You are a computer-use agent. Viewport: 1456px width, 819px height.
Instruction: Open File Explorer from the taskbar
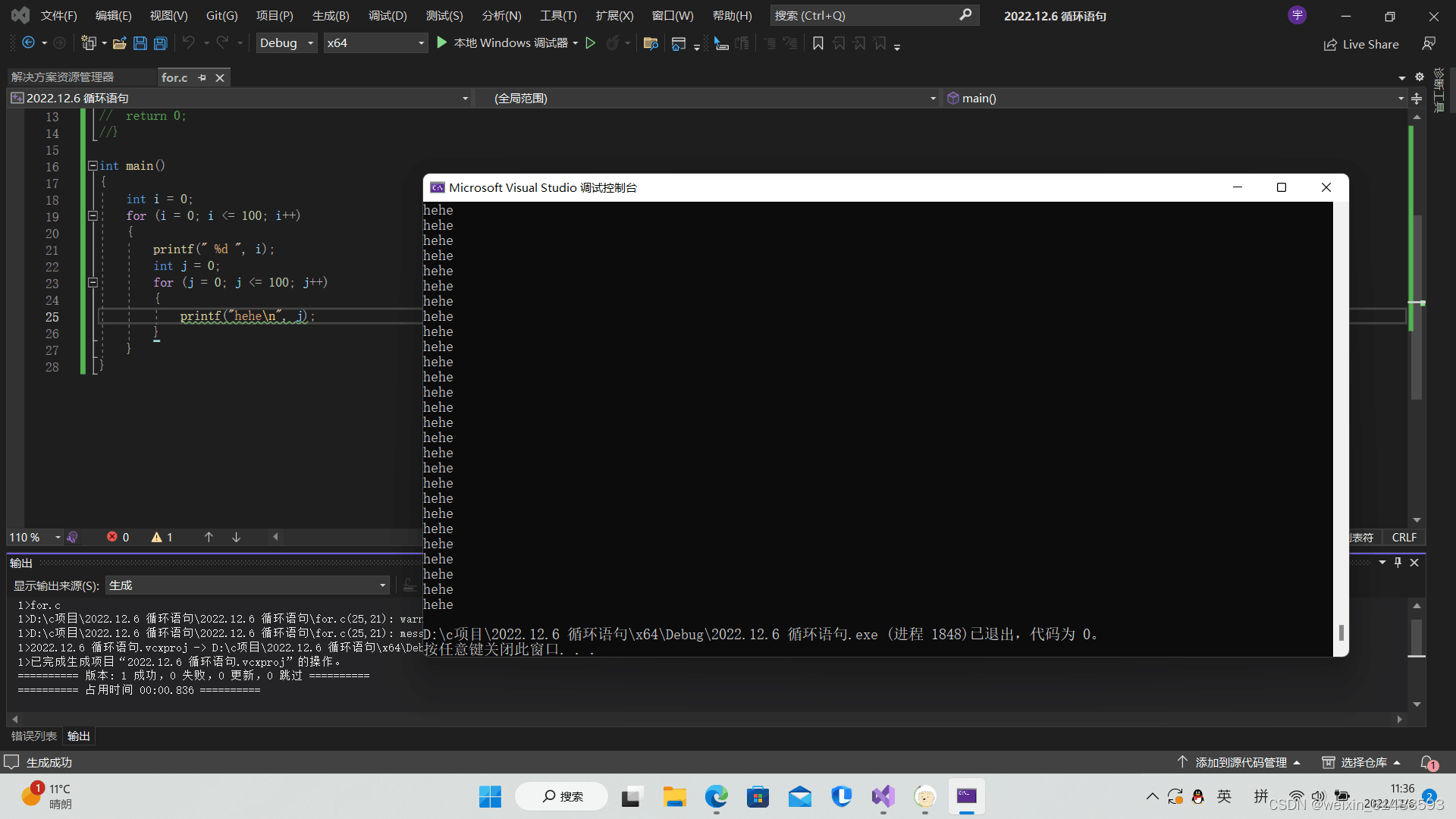pos(674,796)
